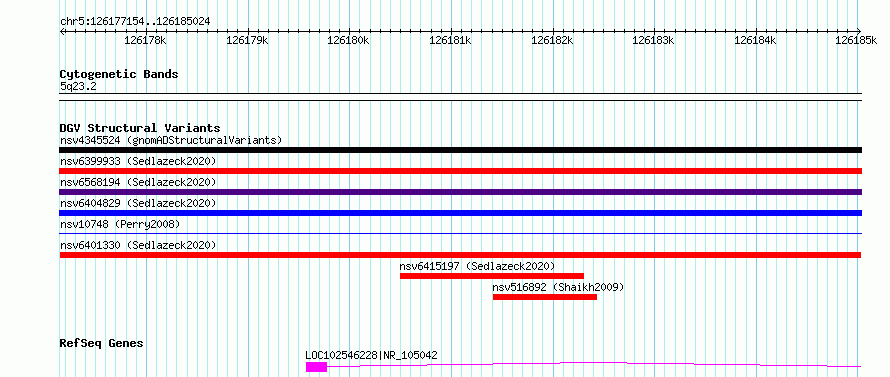Open gene LOC102546228|NR_105042 label
The image size is (890, 377).
coord(371,356)
